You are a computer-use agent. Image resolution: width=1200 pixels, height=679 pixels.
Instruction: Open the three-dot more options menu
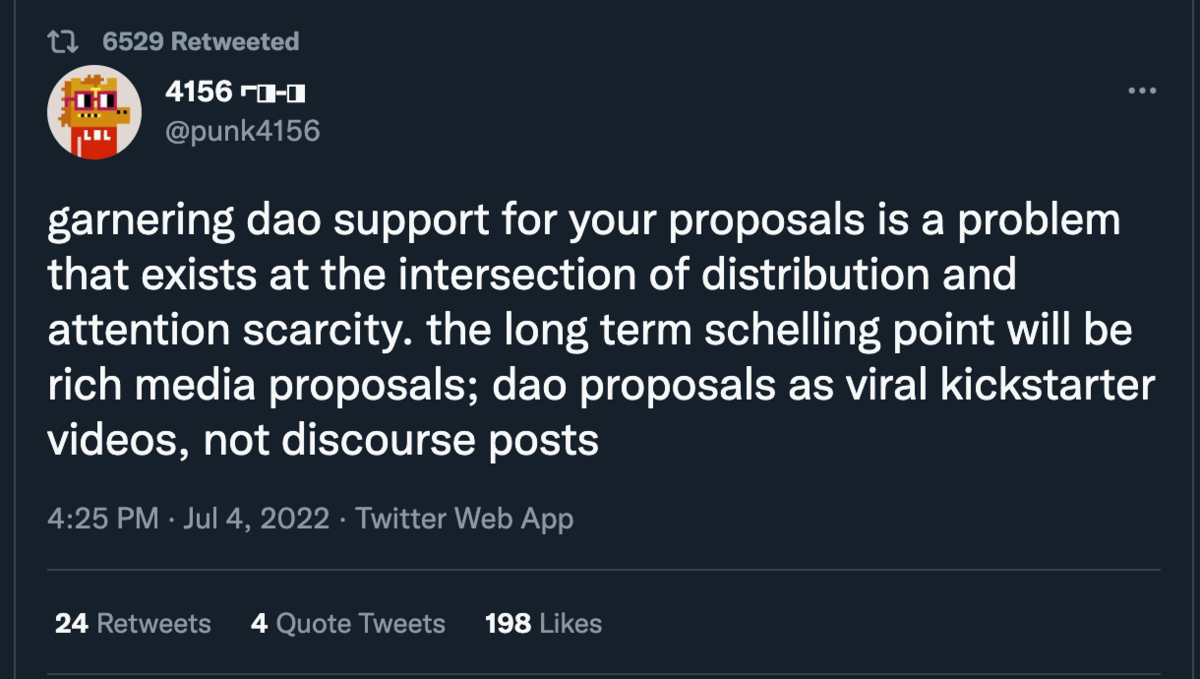point(1141,91)
